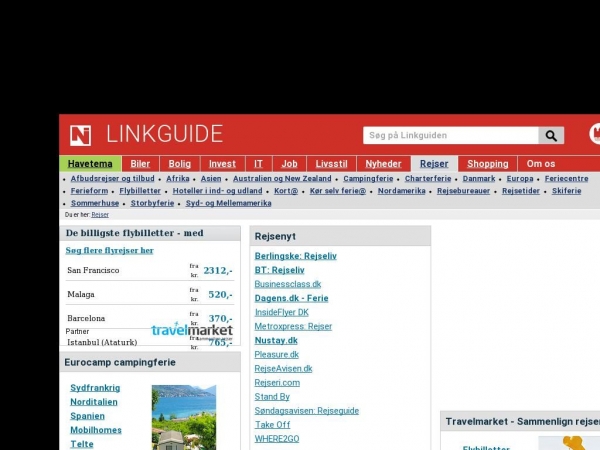Viewport: 600px width, 450px height.
Task: Open the Rejsetider category link
Action: 521,191
